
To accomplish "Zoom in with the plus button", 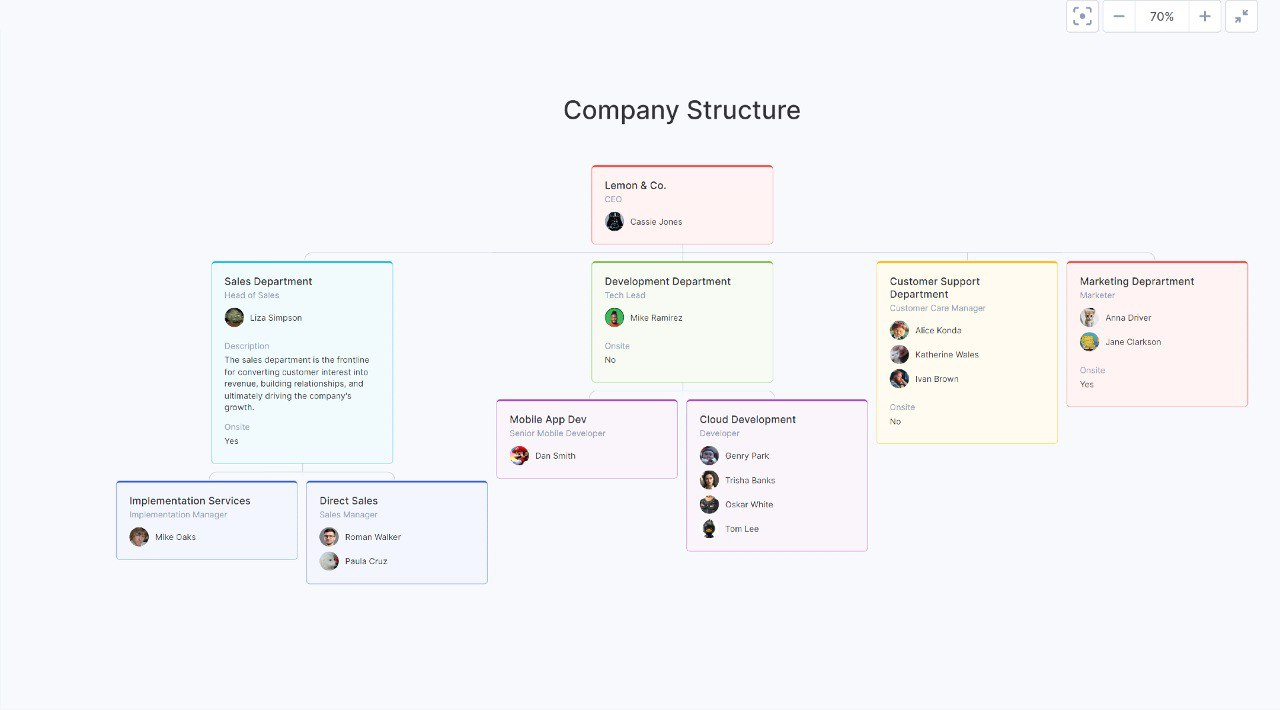I will (1205, 16).
